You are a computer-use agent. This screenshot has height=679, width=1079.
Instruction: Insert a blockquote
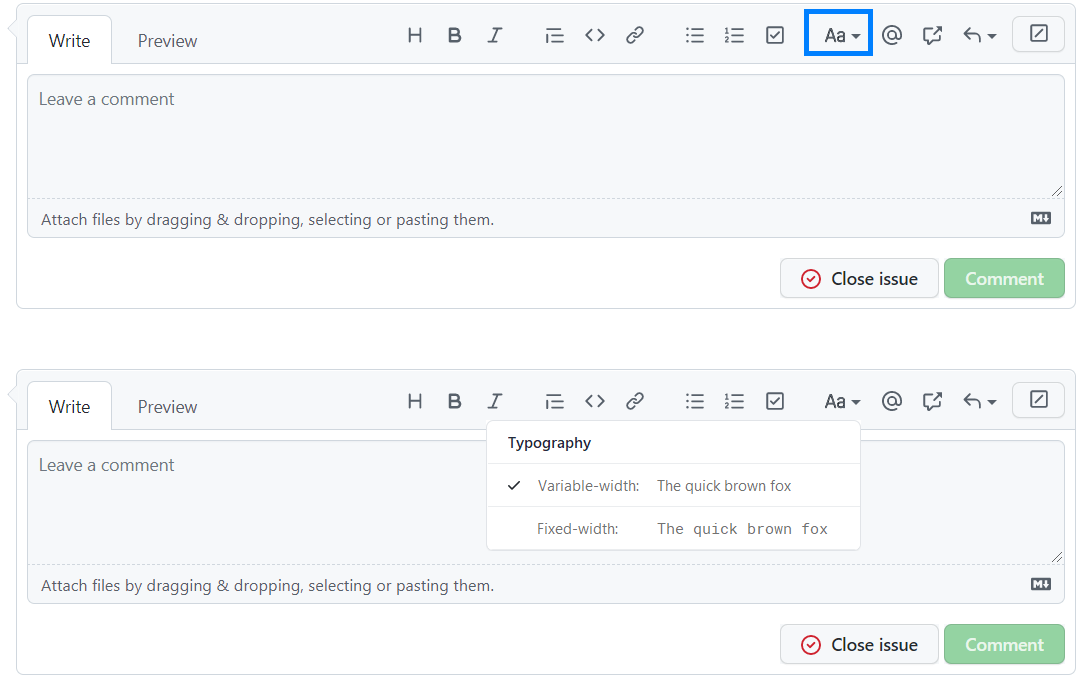pos(555,34)
